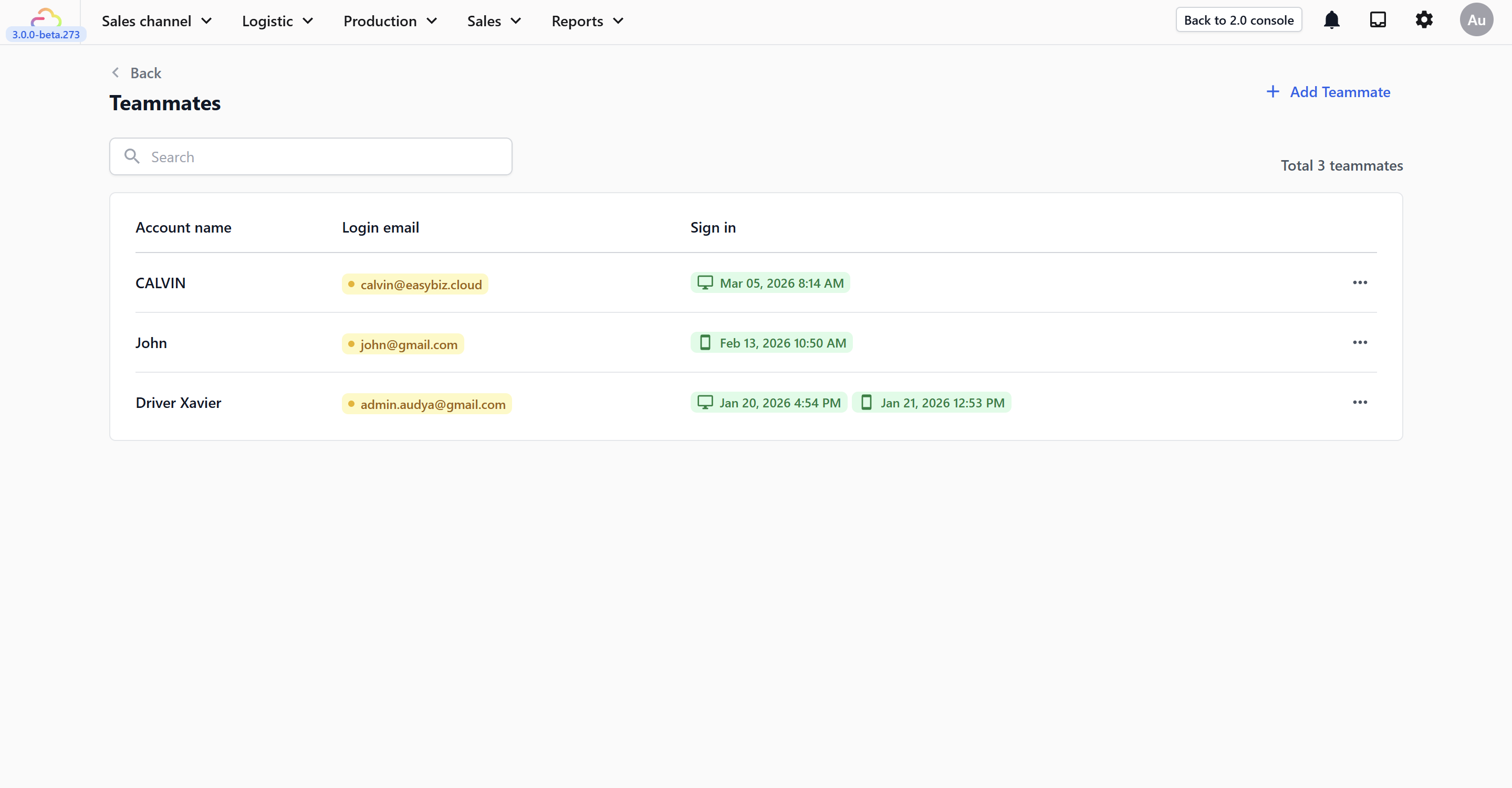Expand the Production dropdown menu
Viewport: 1512px width, 788px height.
point(390,21)
